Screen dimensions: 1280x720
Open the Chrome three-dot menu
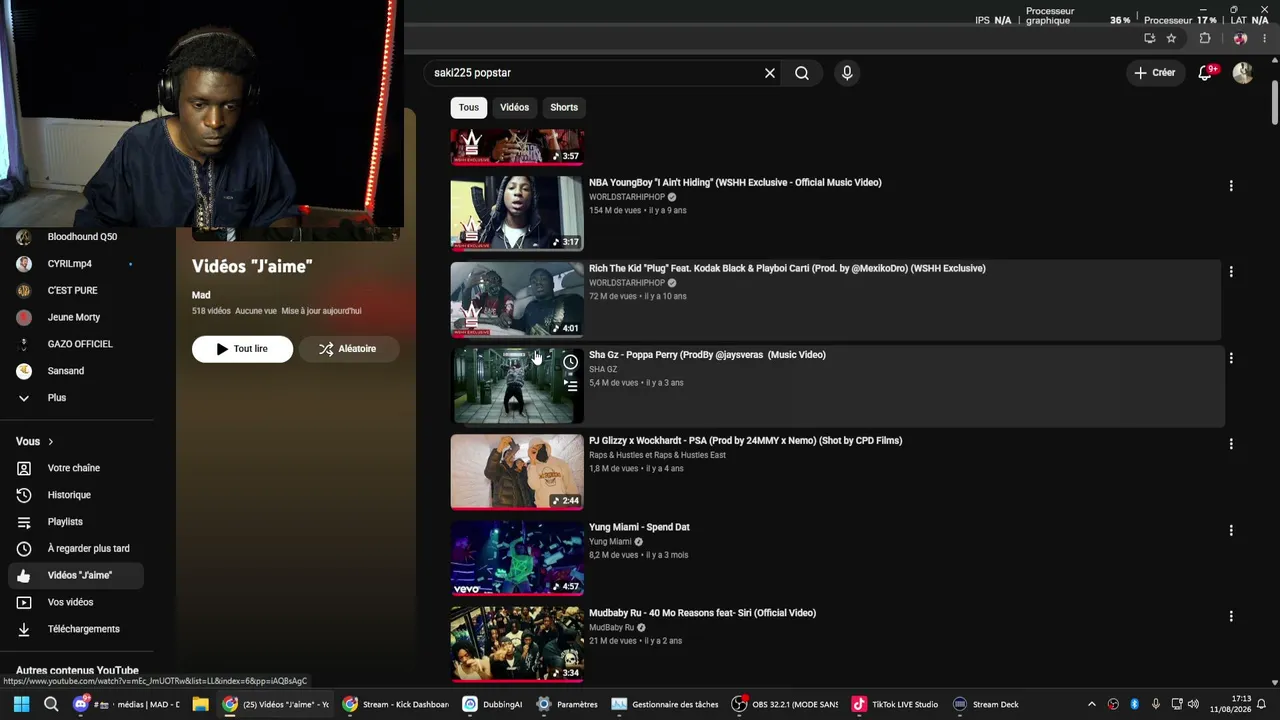[x=1265, y=39]
